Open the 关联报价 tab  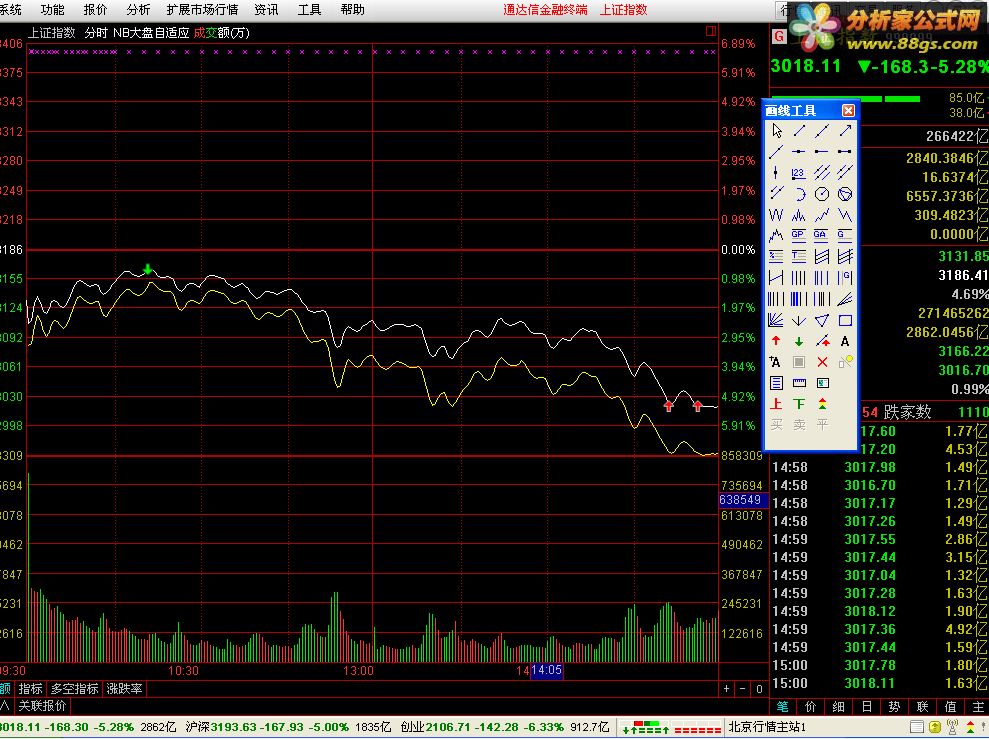[x=42, y=706]
